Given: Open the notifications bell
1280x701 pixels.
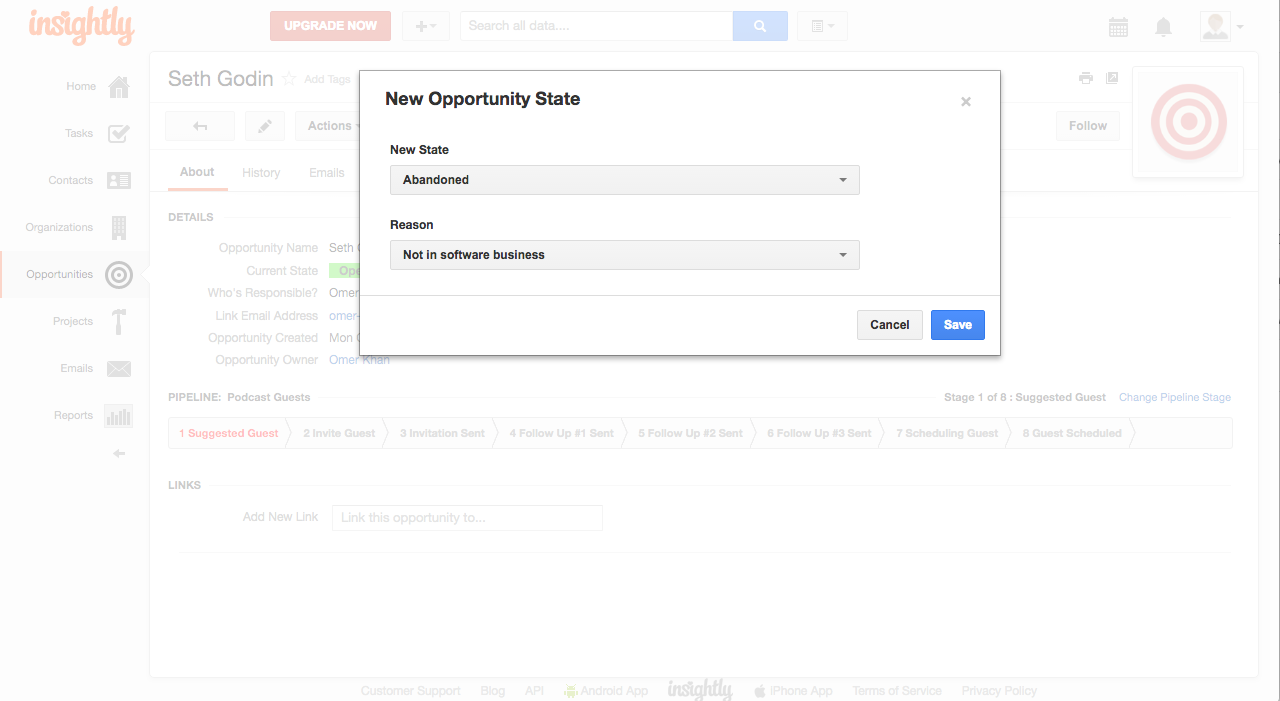Looking at the screenshot, I should 1163,27.
